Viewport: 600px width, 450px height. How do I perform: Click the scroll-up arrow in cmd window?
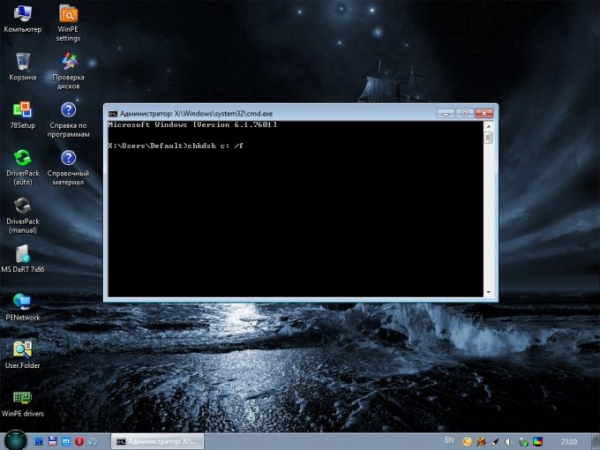(x=488, y=127)
